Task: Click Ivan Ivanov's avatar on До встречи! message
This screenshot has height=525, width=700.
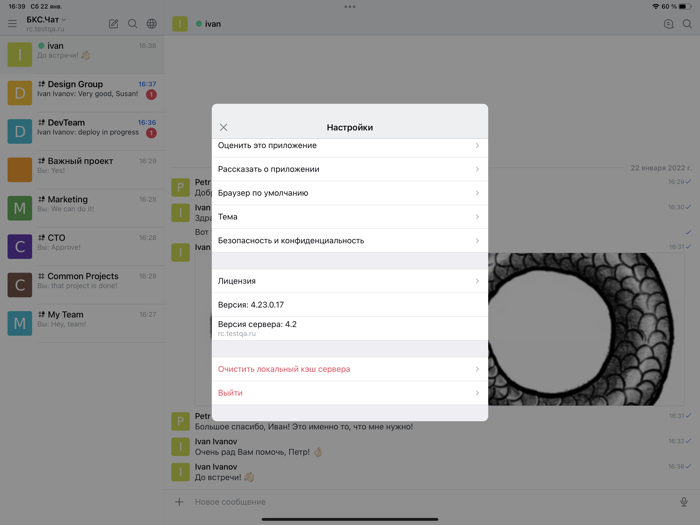Action: click(180, 472)
